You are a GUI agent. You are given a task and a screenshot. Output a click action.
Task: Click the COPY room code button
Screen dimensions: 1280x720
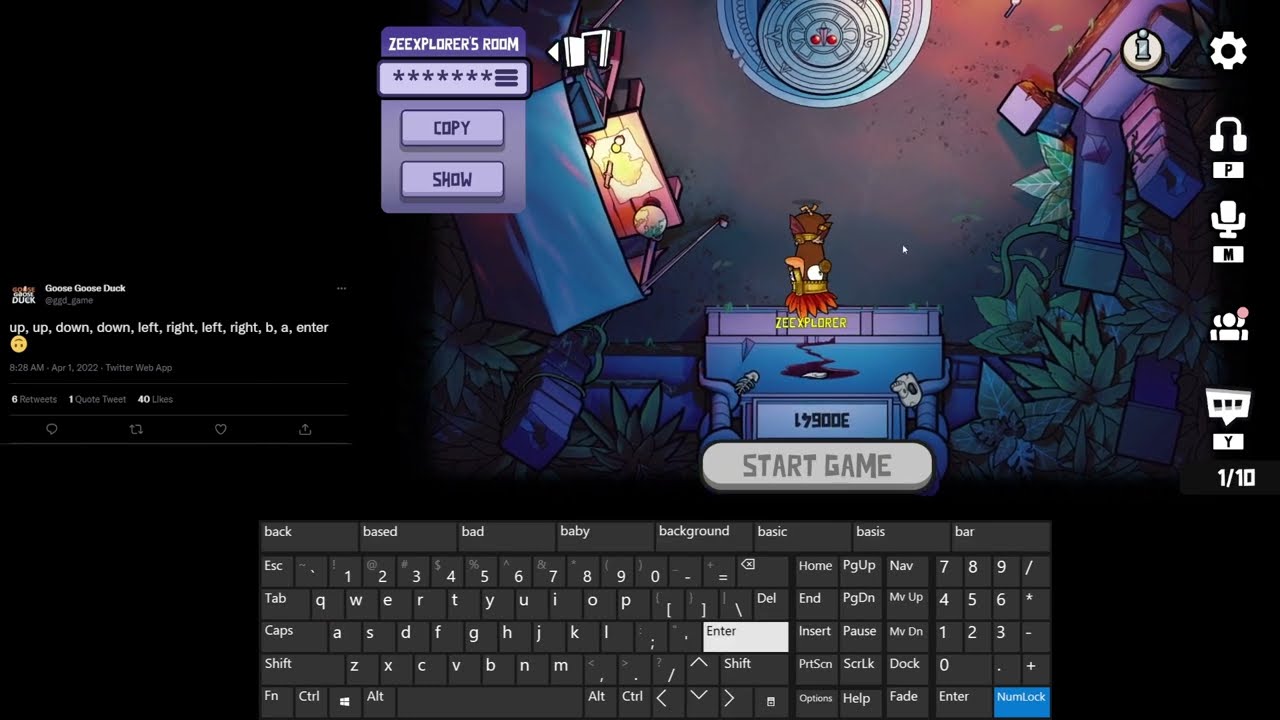452,128
